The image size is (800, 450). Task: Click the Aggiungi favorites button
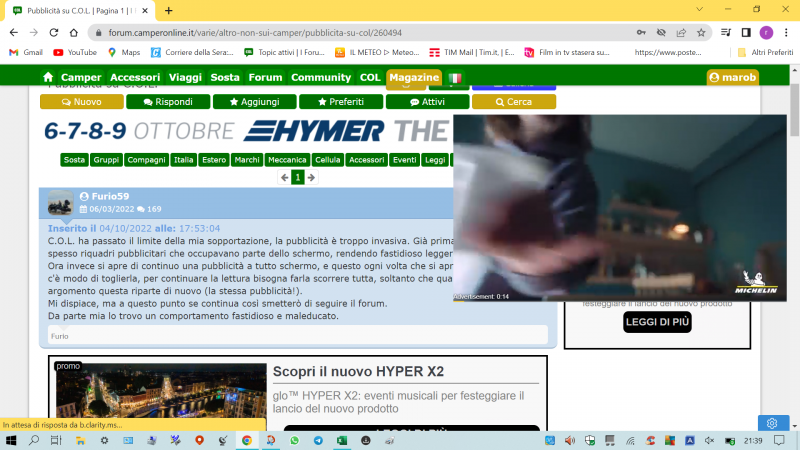tap(255, 102)
